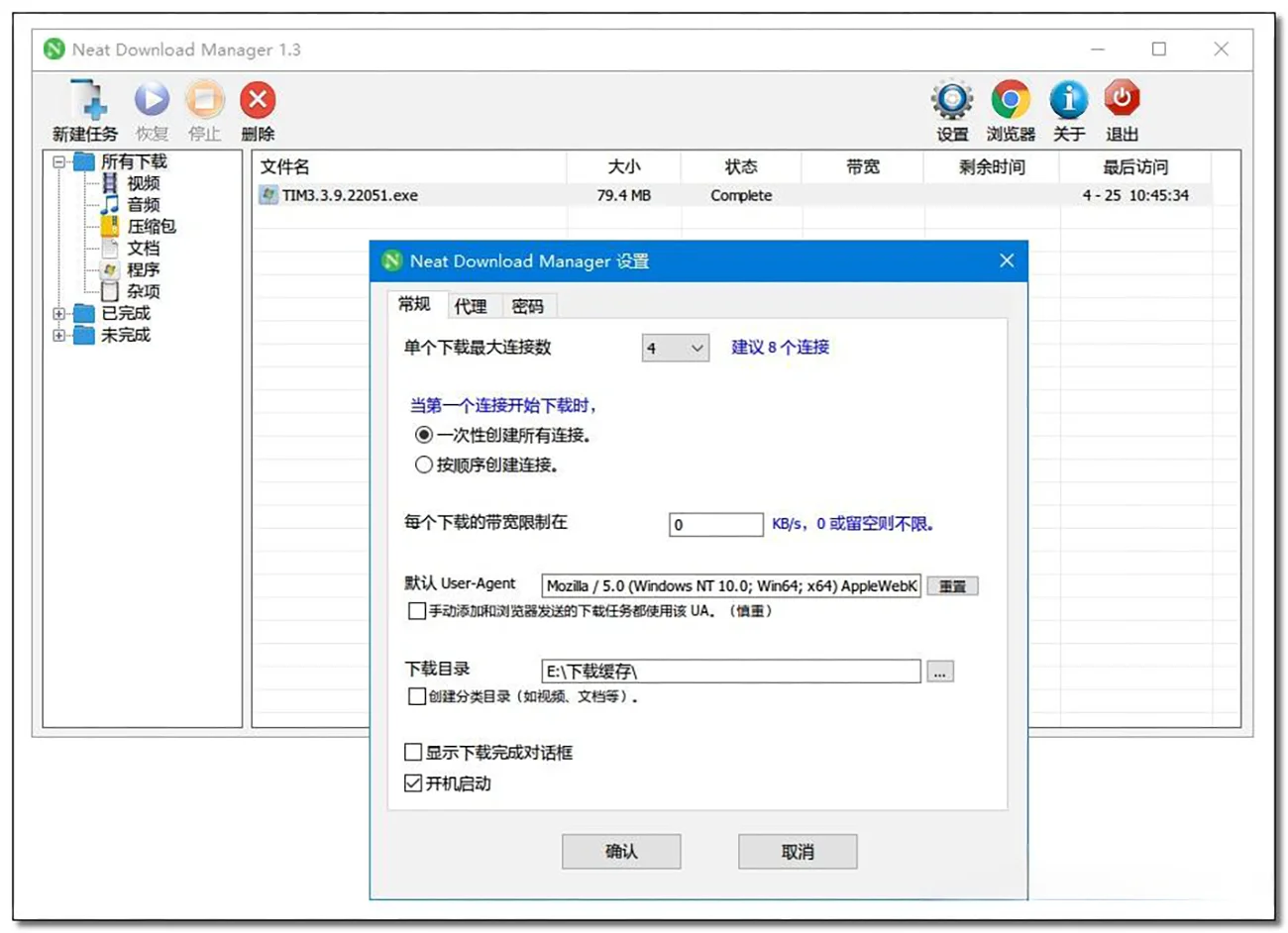Enable show download complete dialog checkbox

tap(414, 753)
